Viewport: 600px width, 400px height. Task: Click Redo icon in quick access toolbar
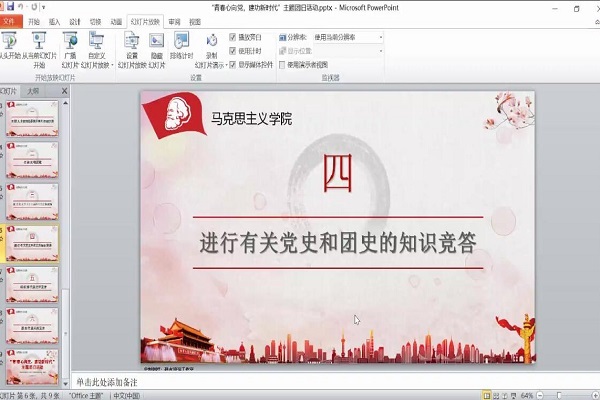(x=34, y=7)
